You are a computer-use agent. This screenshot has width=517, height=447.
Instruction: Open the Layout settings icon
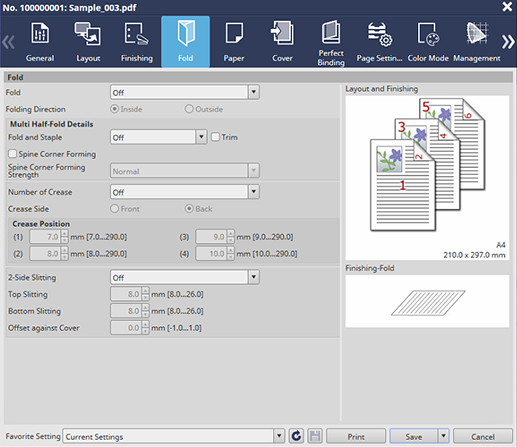pos(88,33)
